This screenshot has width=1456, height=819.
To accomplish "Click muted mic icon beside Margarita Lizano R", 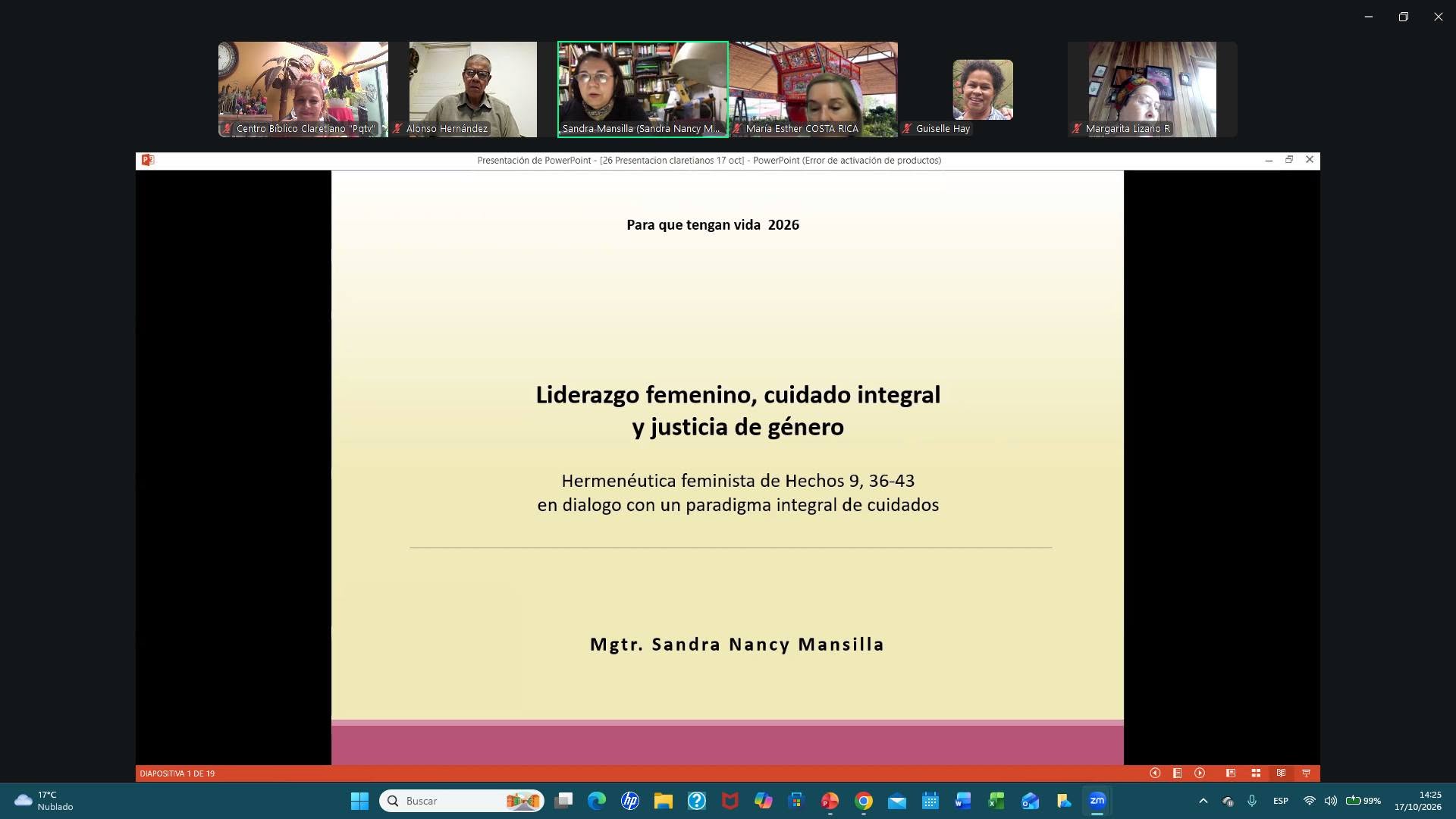I will click(x=1077, y=129).
